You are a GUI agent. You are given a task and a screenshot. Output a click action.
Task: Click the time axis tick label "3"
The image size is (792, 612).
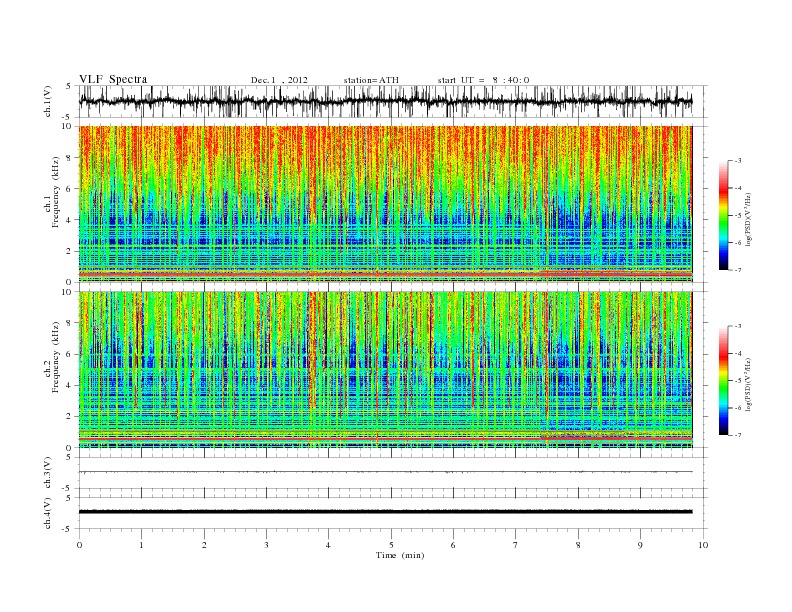tap(266, 545)
